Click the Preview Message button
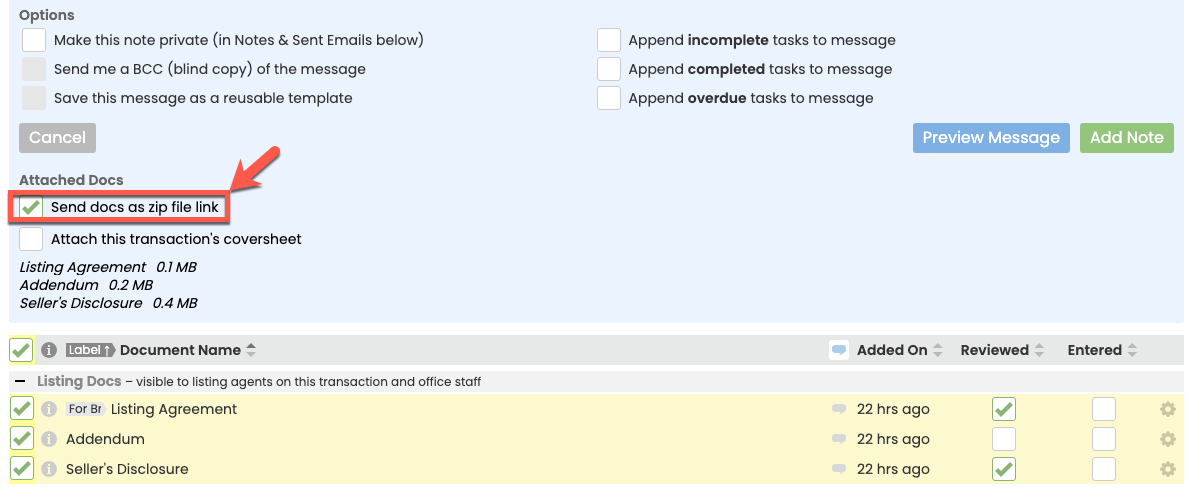1192x495 pixels. pyautogui.click(x=991, y=138)
